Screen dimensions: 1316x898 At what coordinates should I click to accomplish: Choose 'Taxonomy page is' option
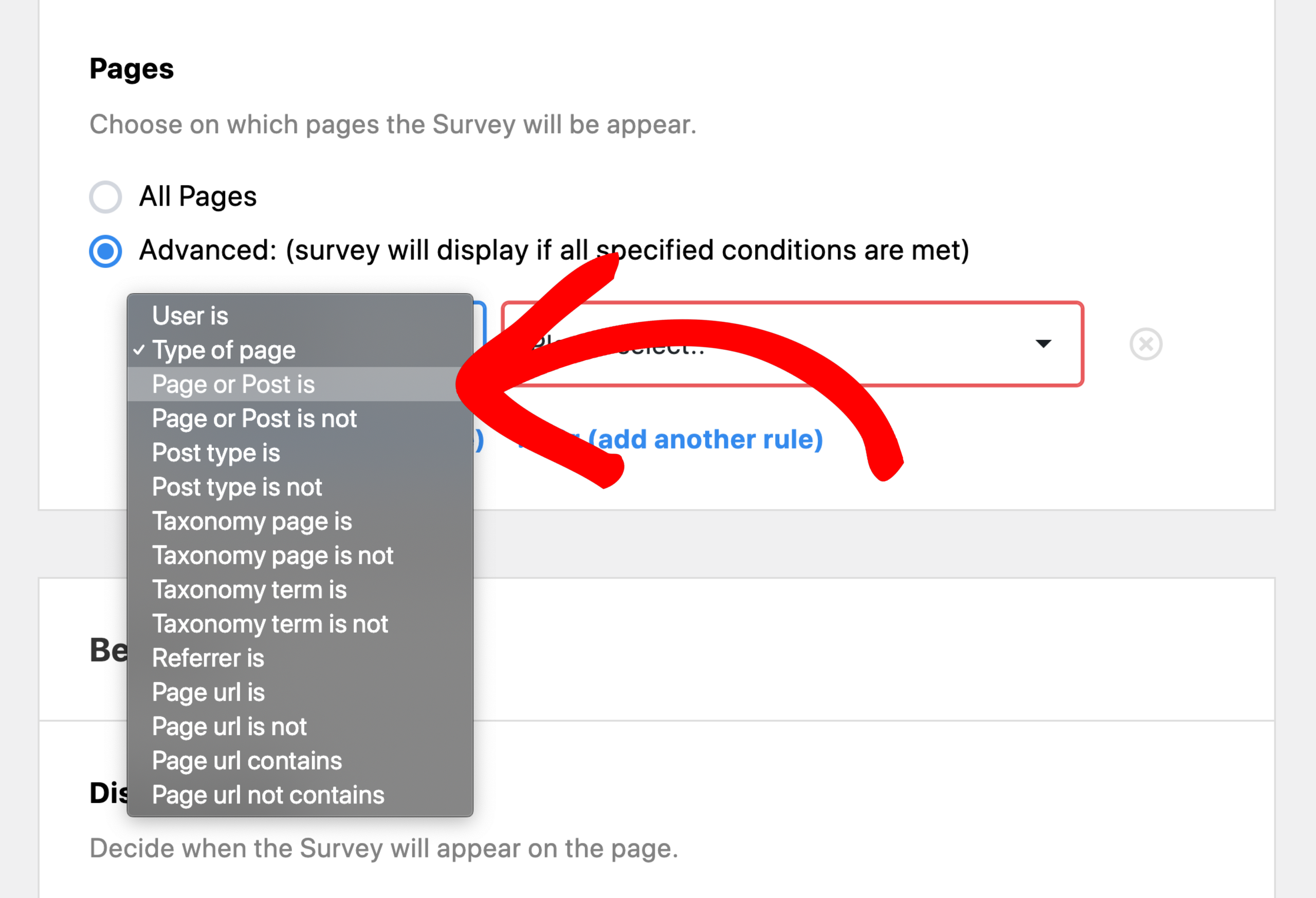click(x=300, y=521)
